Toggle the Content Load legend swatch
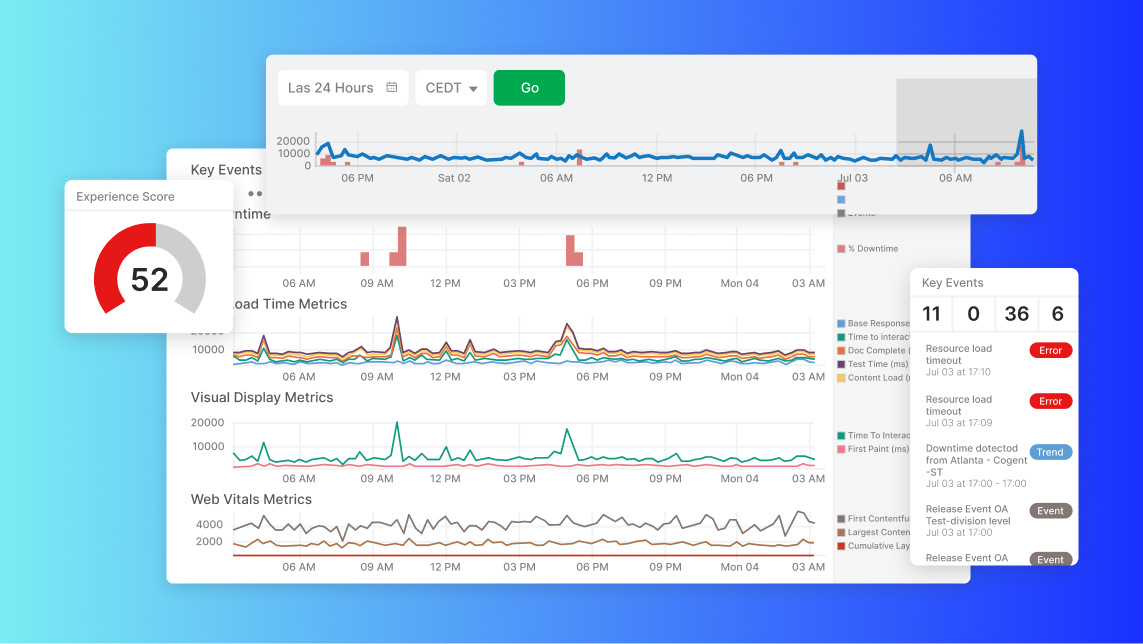Image resolution: width=1143 pixels, height=644 pixels. pyautogui.click(x=841, y=378)
